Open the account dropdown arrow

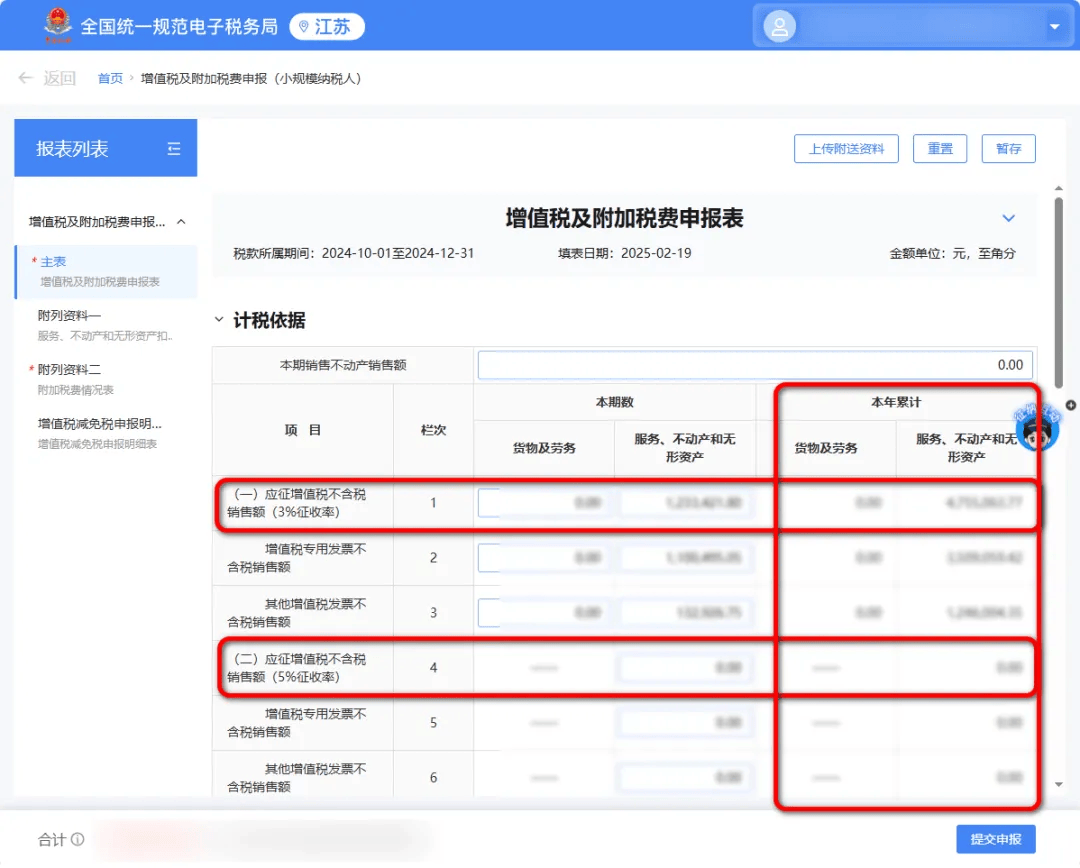[1054, 27]
